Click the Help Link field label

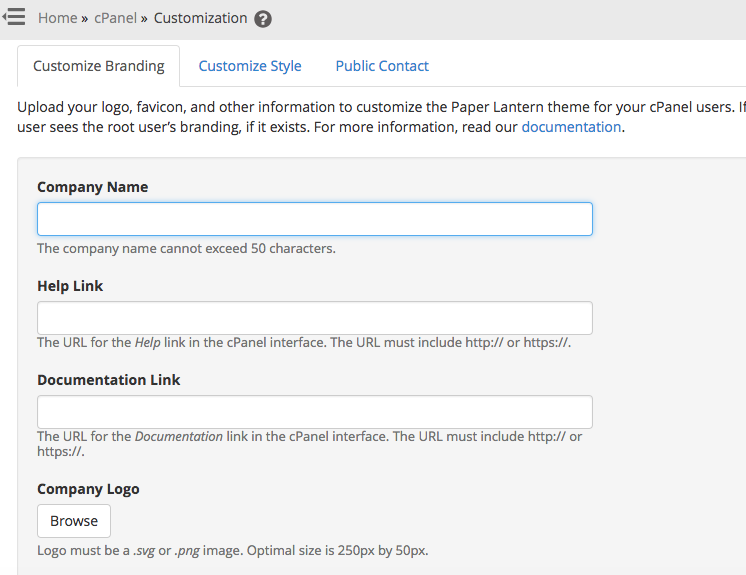[x=70, y=286]
